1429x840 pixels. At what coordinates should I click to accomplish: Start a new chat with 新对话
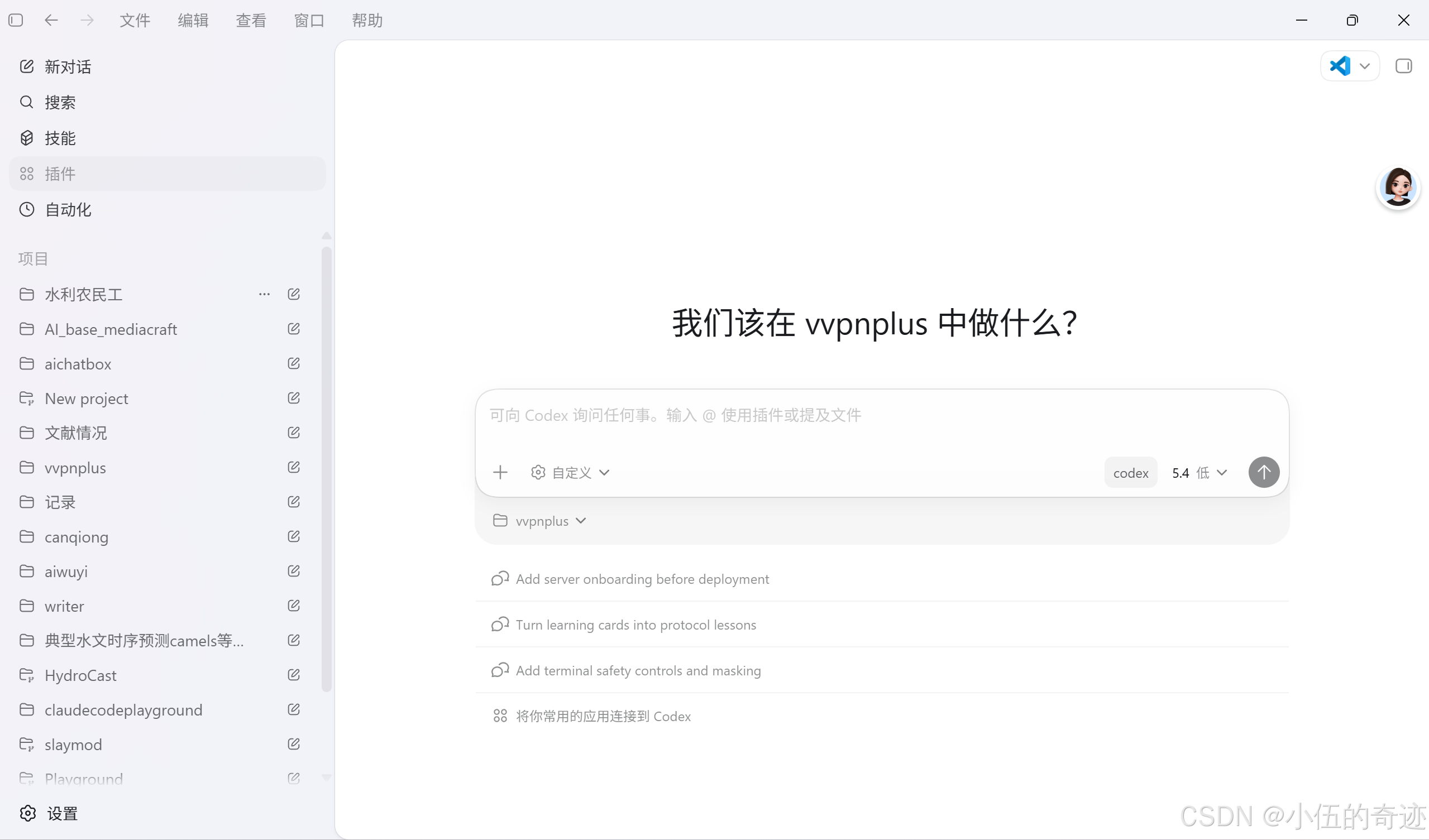click(168, 67)
